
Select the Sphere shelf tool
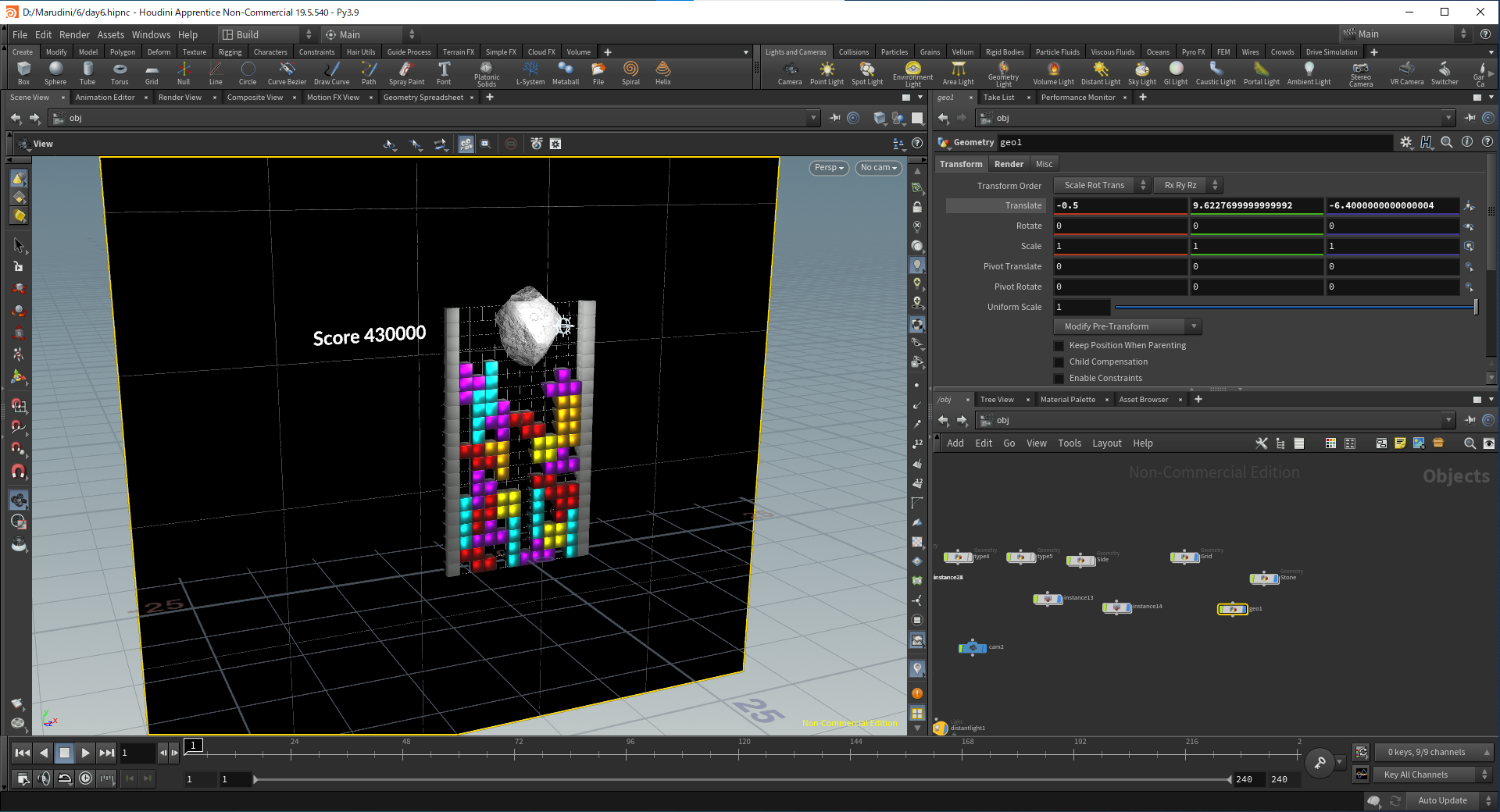coord(55,73)
